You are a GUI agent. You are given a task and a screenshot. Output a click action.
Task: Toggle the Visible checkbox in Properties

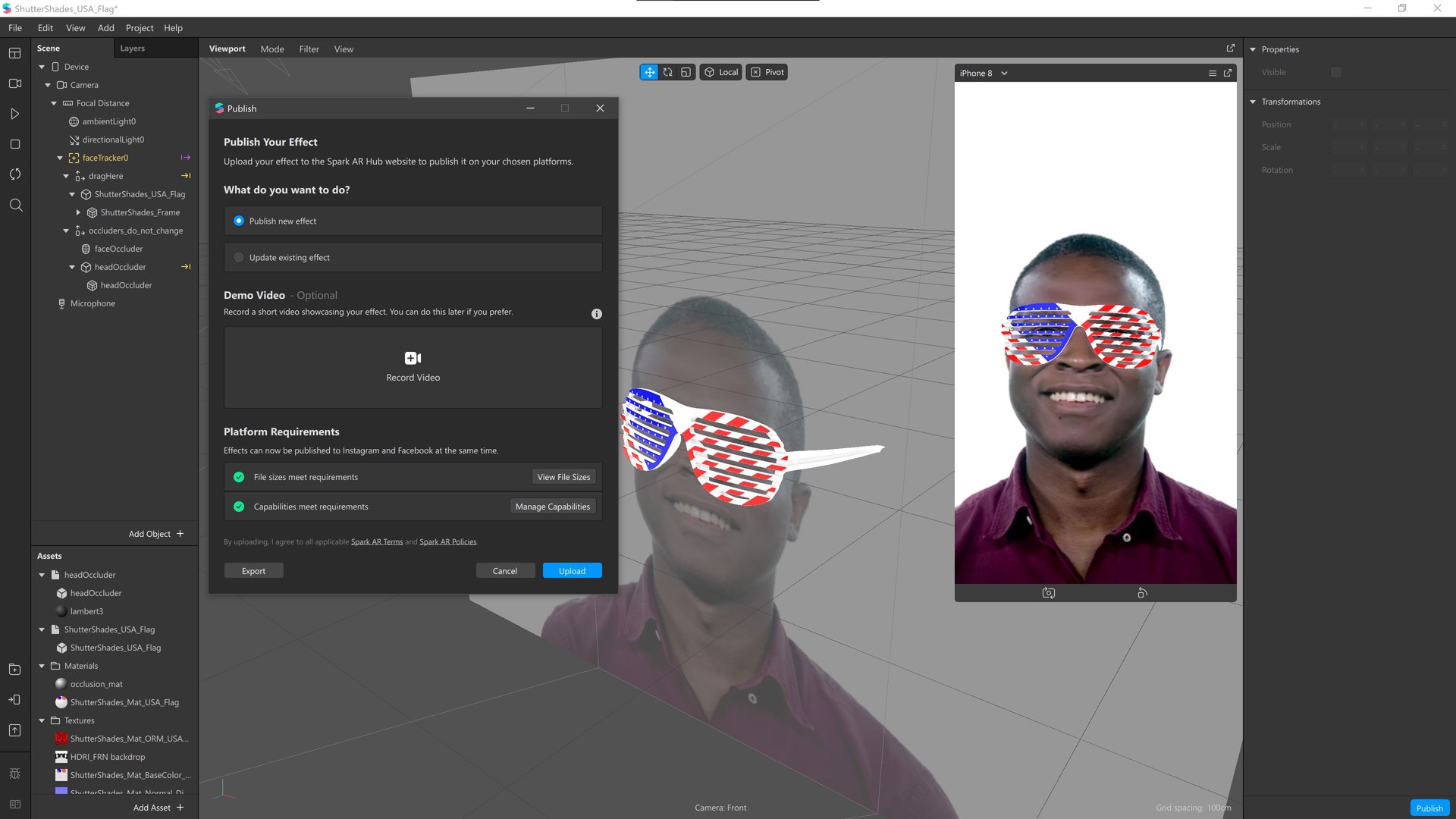click(1336, 72)
